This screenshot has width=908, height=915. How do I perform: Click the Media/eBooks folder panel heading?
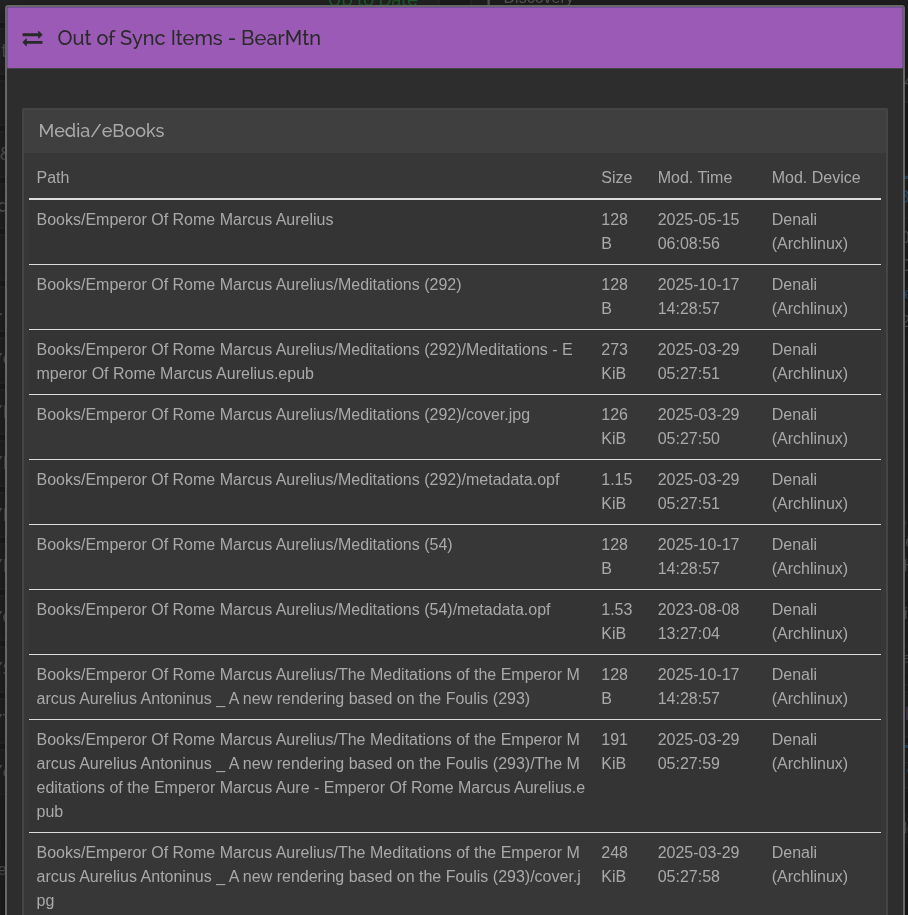pos(101,131)
